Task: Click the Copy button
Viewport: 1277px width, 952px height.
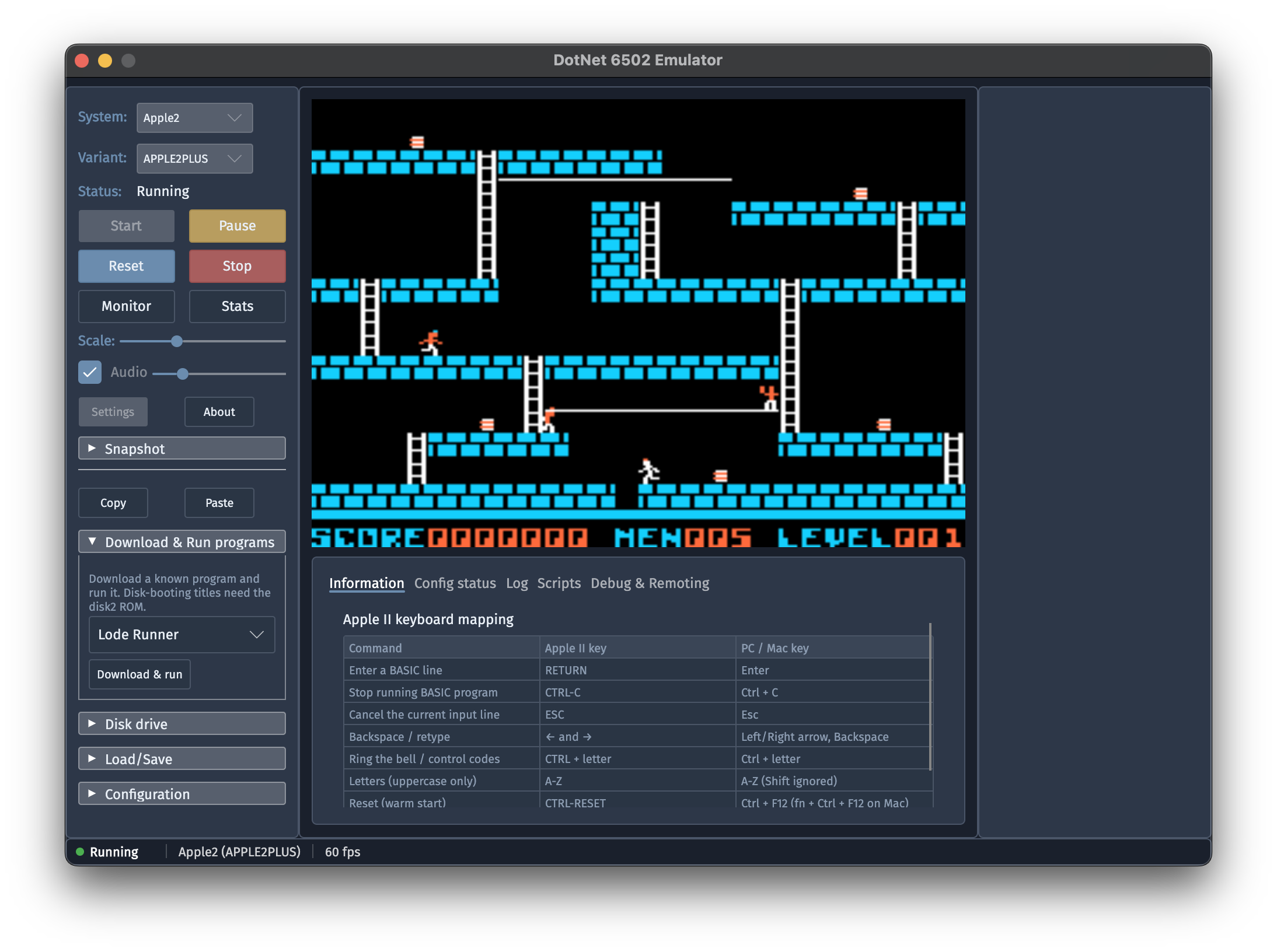Action: [x=113, y=503]
